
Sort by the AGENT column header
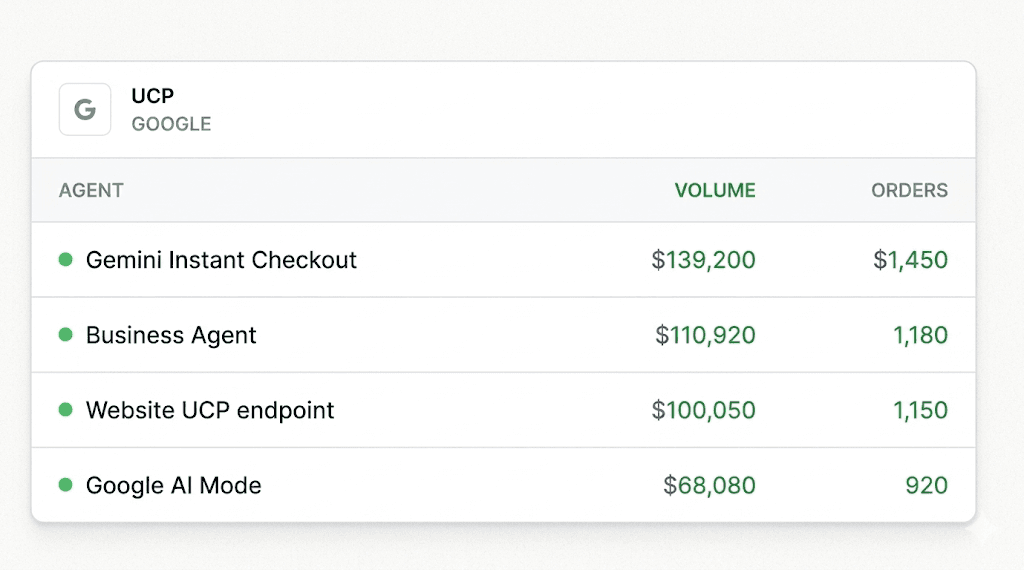[x=91, y=190]
